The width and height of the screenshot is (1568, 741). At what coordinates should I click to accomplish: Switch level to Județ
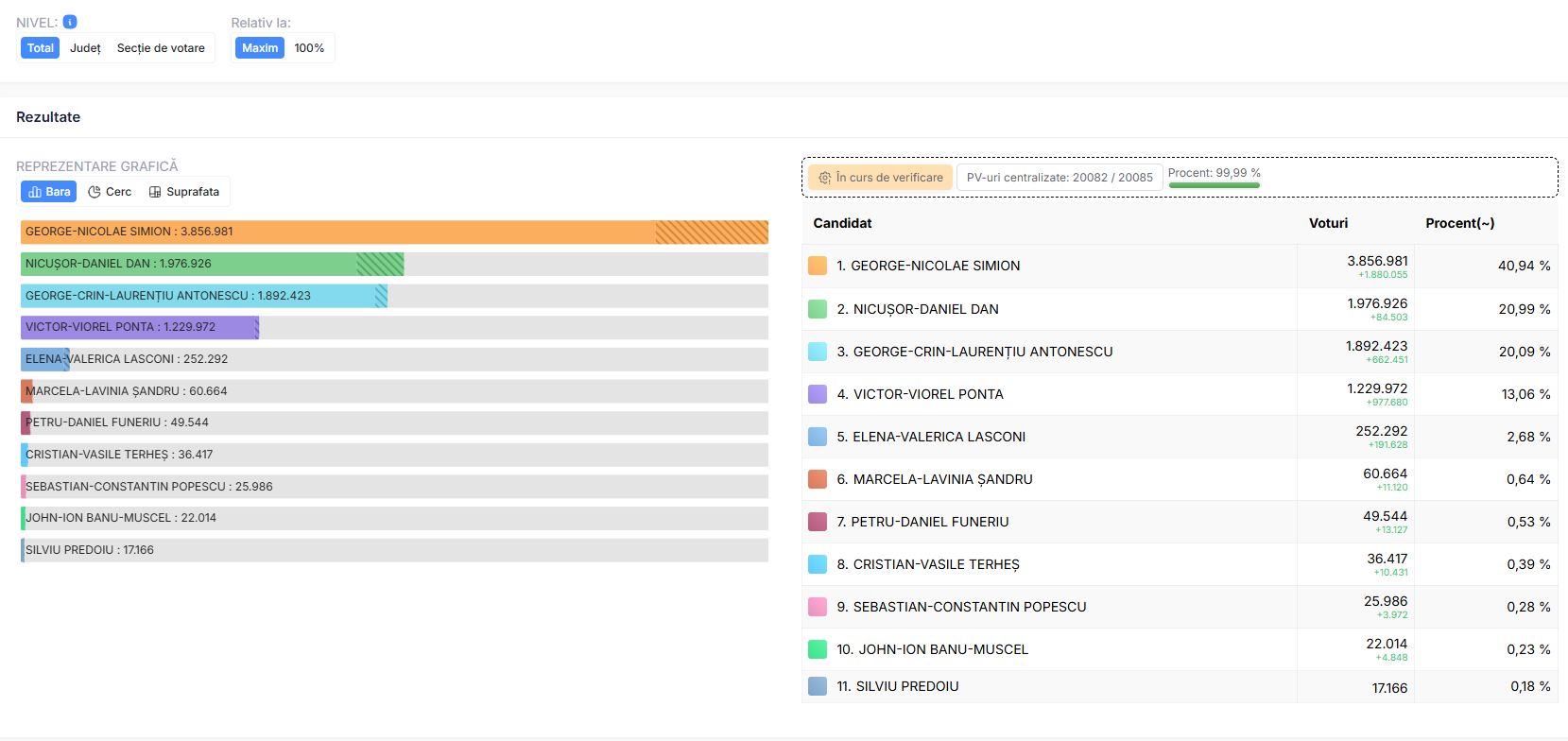pyautogui.click(x=85, y=48)
